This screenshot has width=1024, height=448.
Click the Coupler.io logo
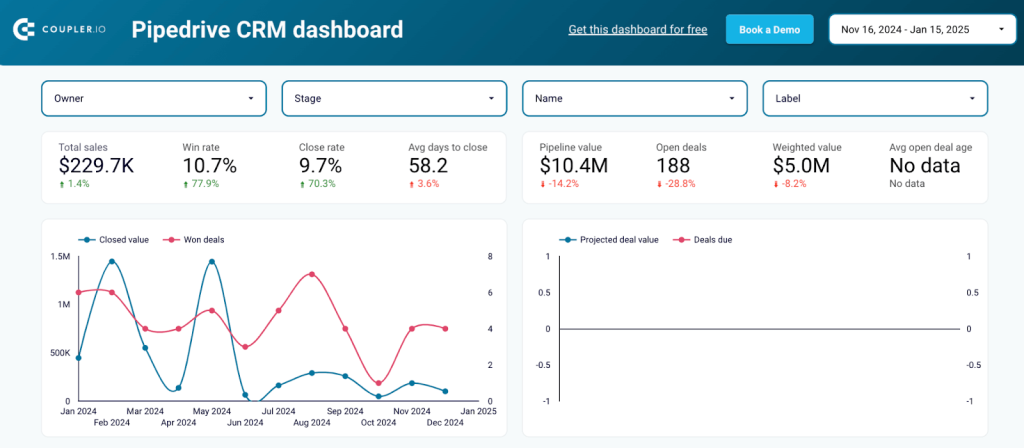59,29
